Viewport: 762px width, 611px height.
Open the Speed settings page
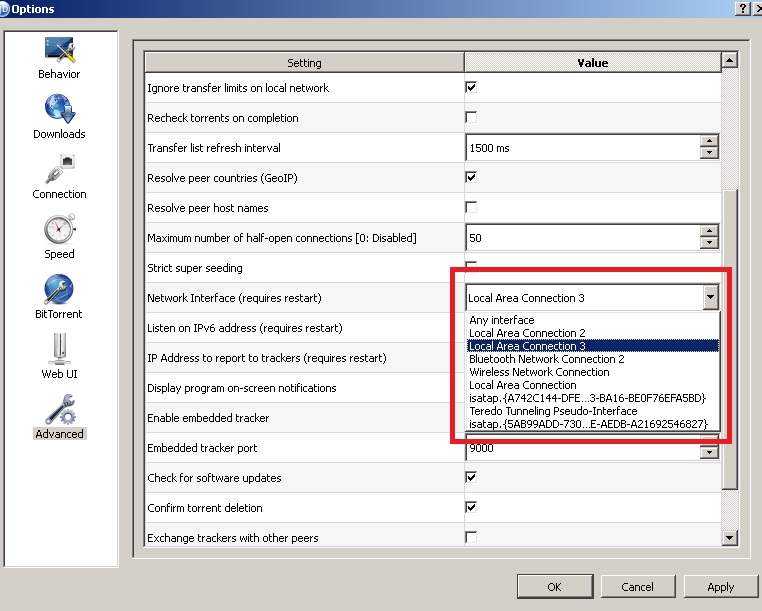click(x=59, y=237)
